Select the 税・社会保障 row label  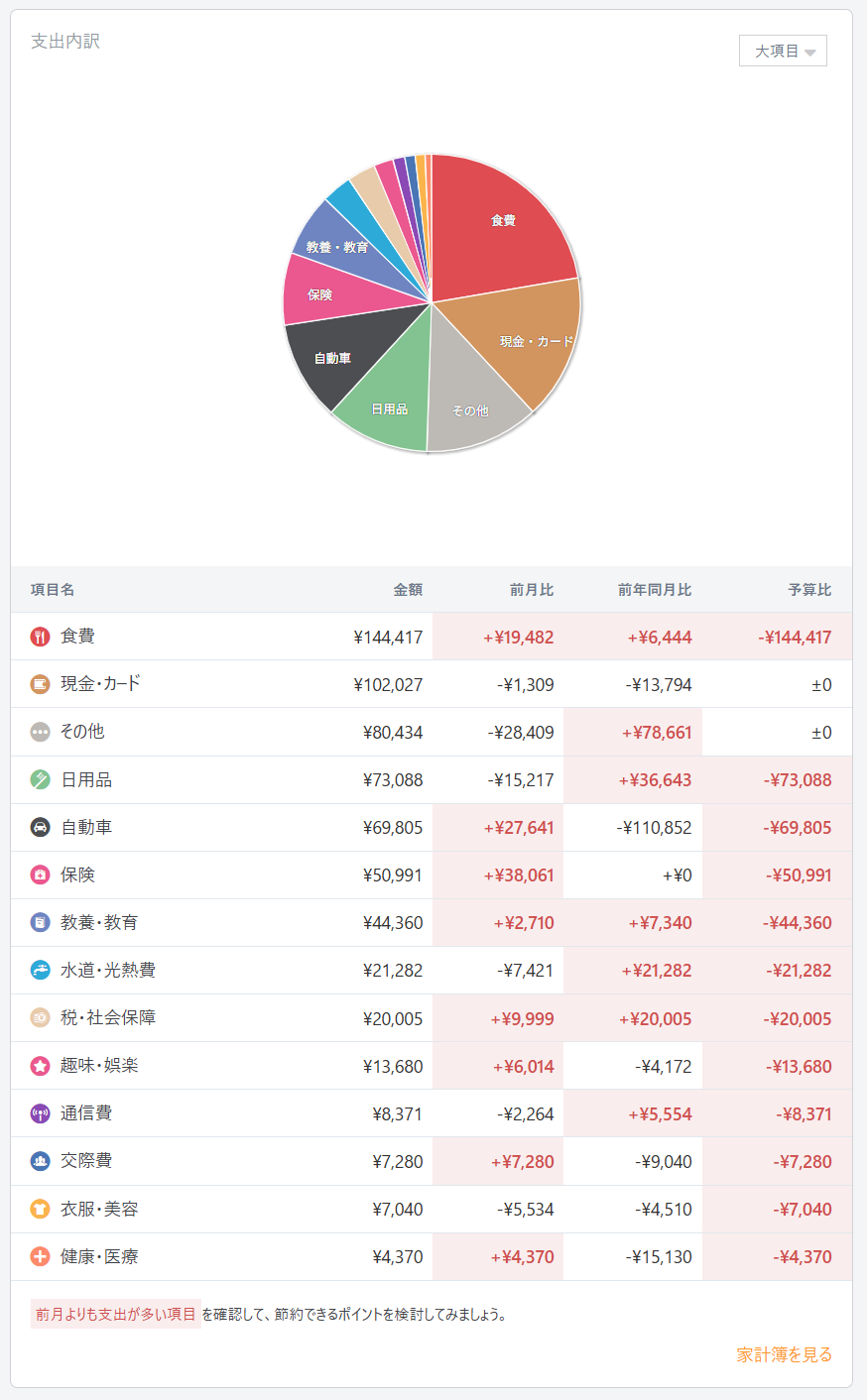pyautogui.click(x=108, y=1017)
